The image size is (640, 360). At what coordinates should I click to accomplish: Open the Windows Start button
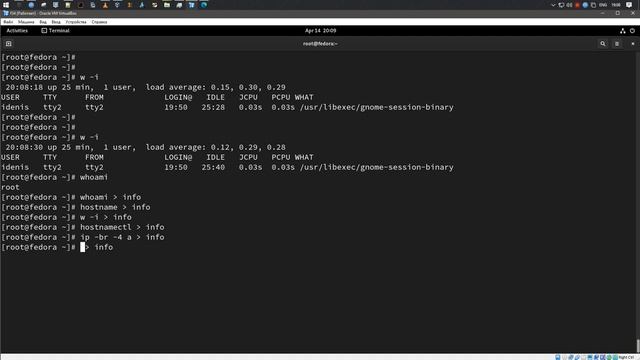6,5
